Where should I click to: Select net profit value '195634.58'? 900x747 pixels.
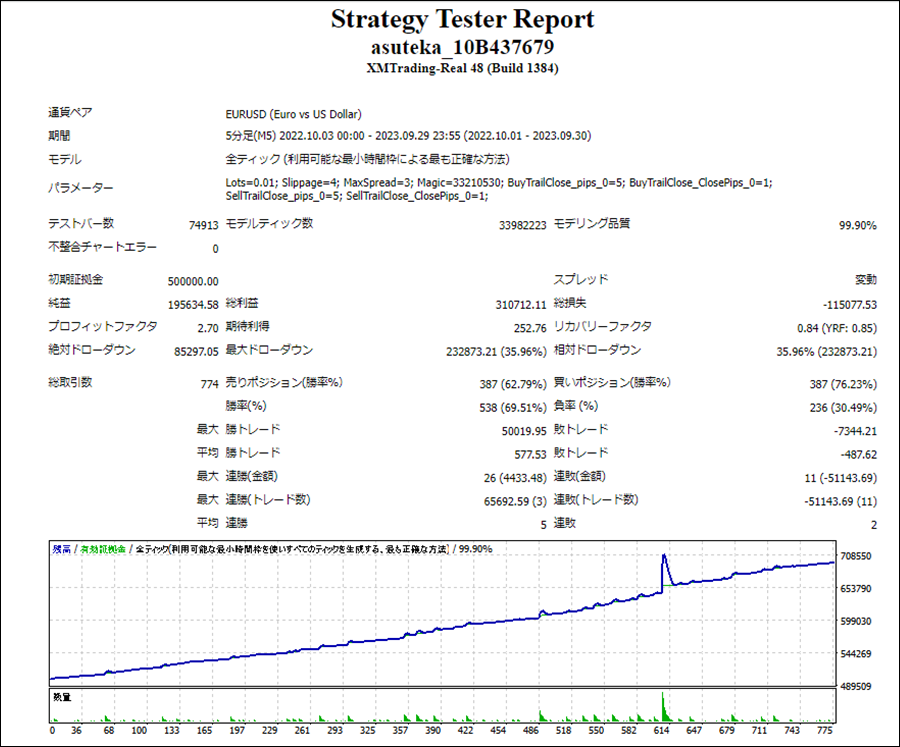[193, 305]
